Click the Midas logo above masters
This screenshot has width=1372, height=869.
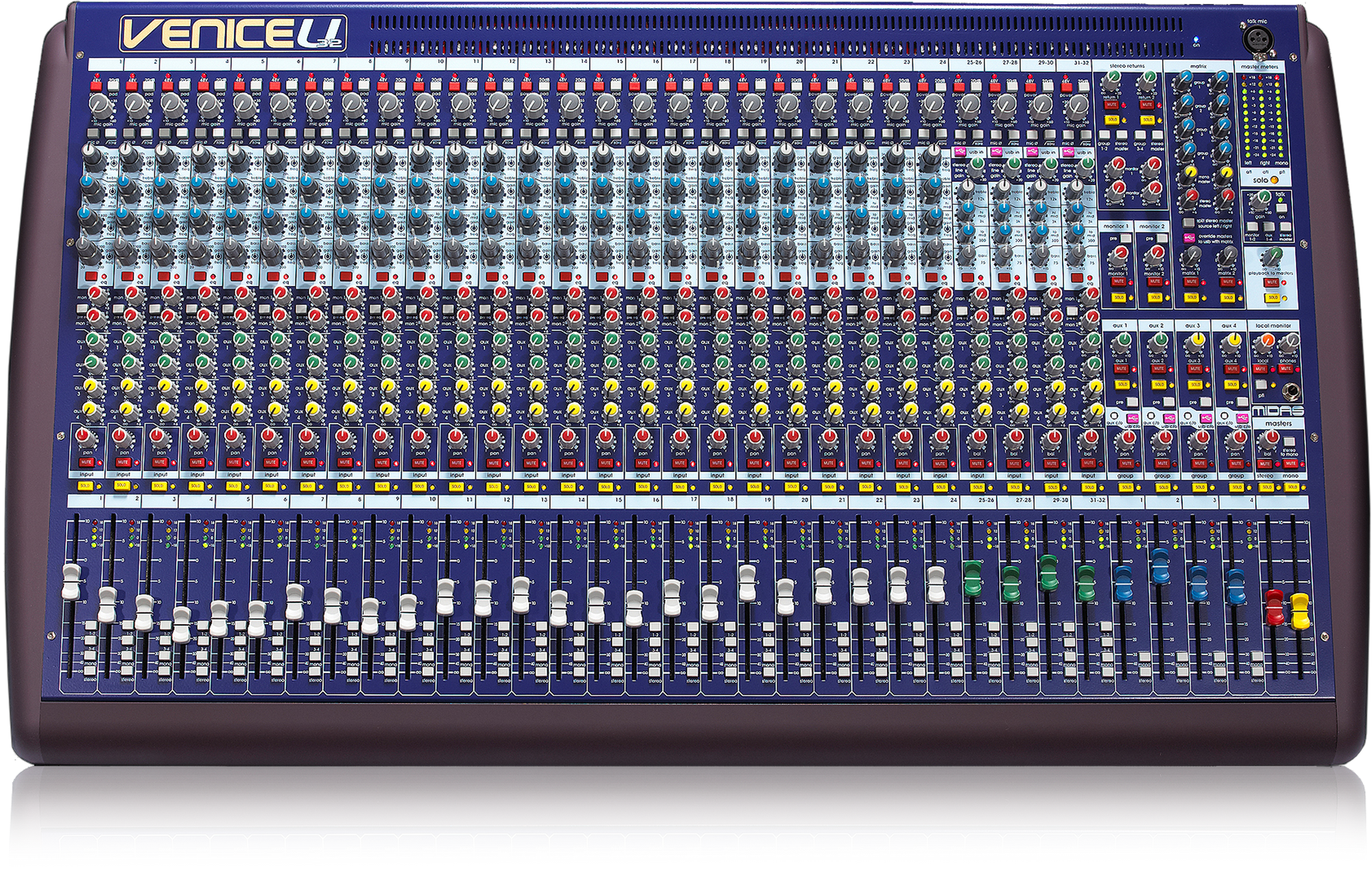coord(1277,411)
